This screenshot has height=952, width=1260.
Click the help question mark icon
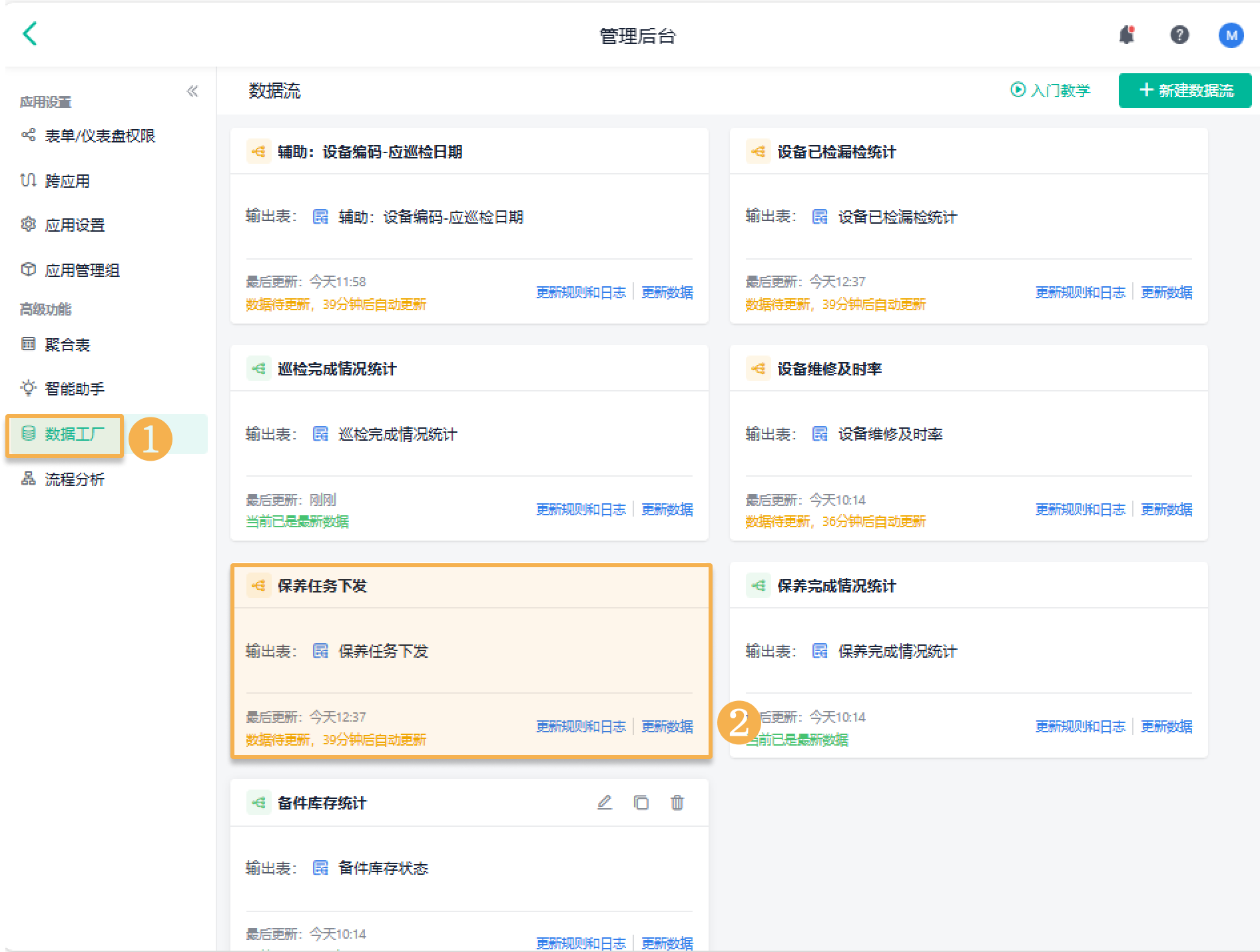pos(1179,35)
